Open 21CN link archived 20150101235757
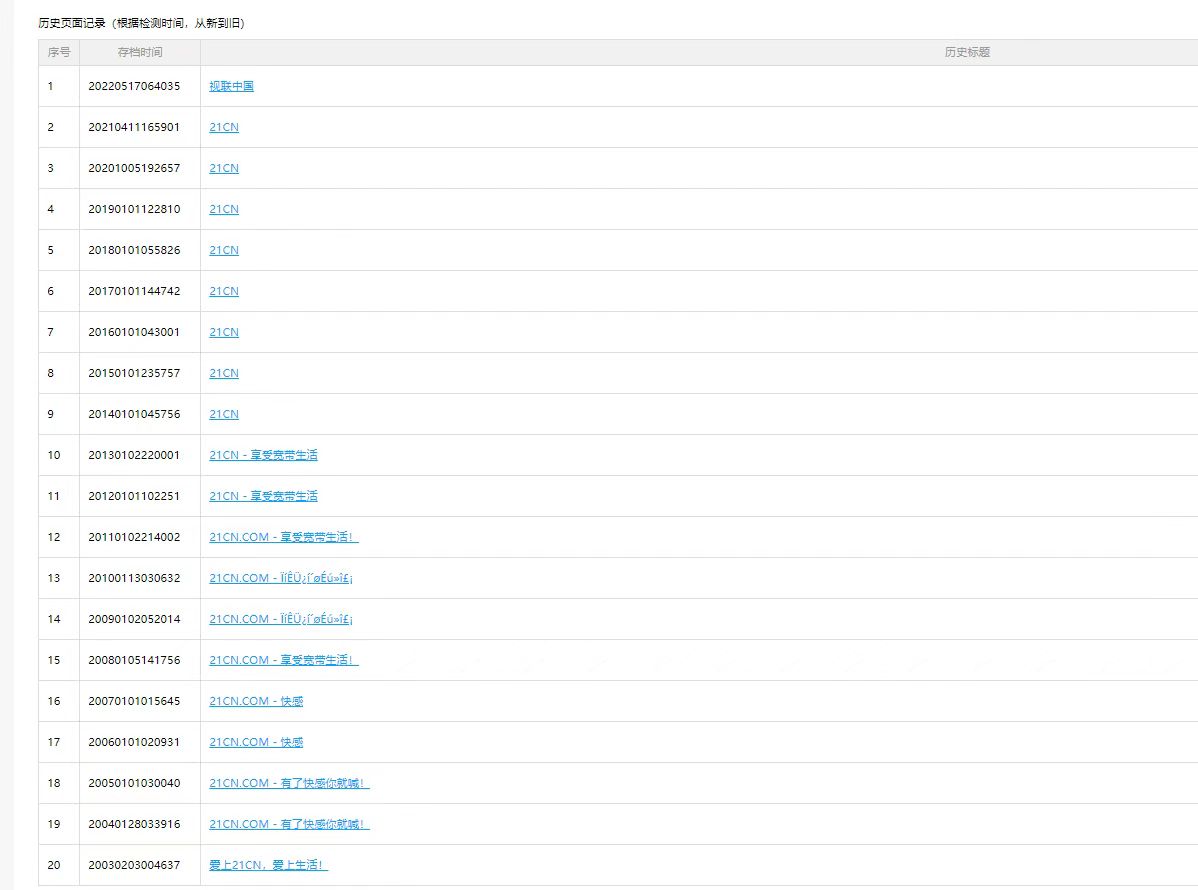The width and height of the screenshot is (1198, 890). click(x=224, y=373)
